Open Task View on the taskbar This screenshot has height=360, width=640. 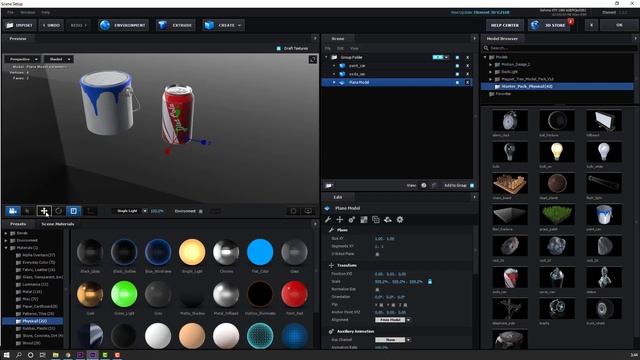[x=42, y=355]
